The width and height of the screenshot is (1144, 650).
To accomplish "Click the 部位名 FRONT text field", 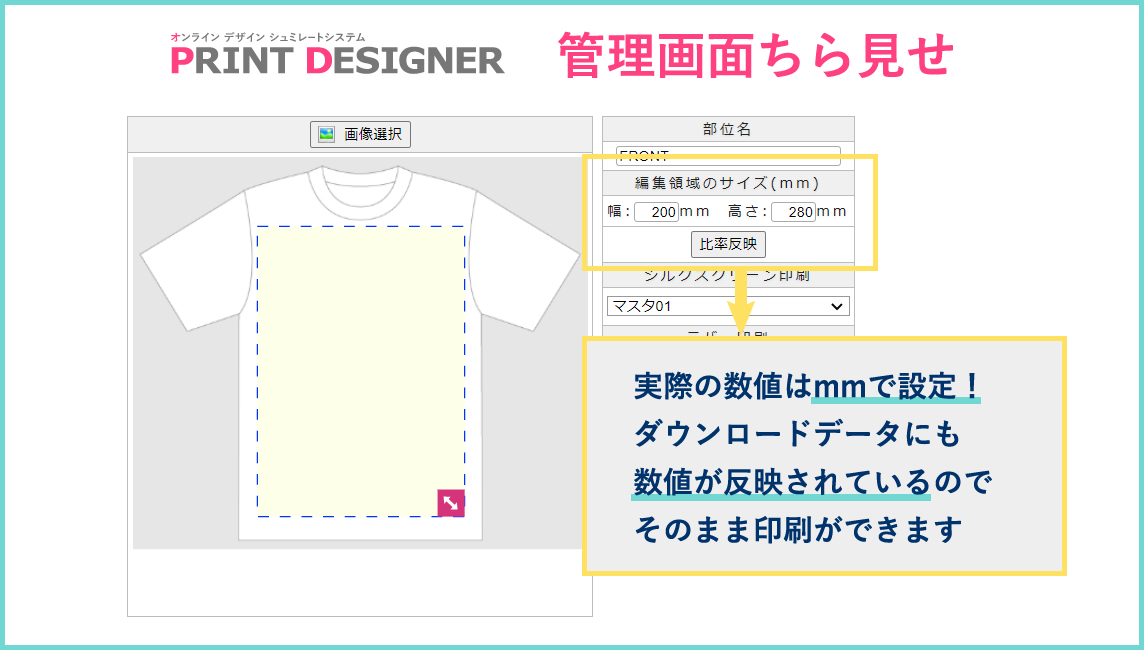I will coord(728,155).
